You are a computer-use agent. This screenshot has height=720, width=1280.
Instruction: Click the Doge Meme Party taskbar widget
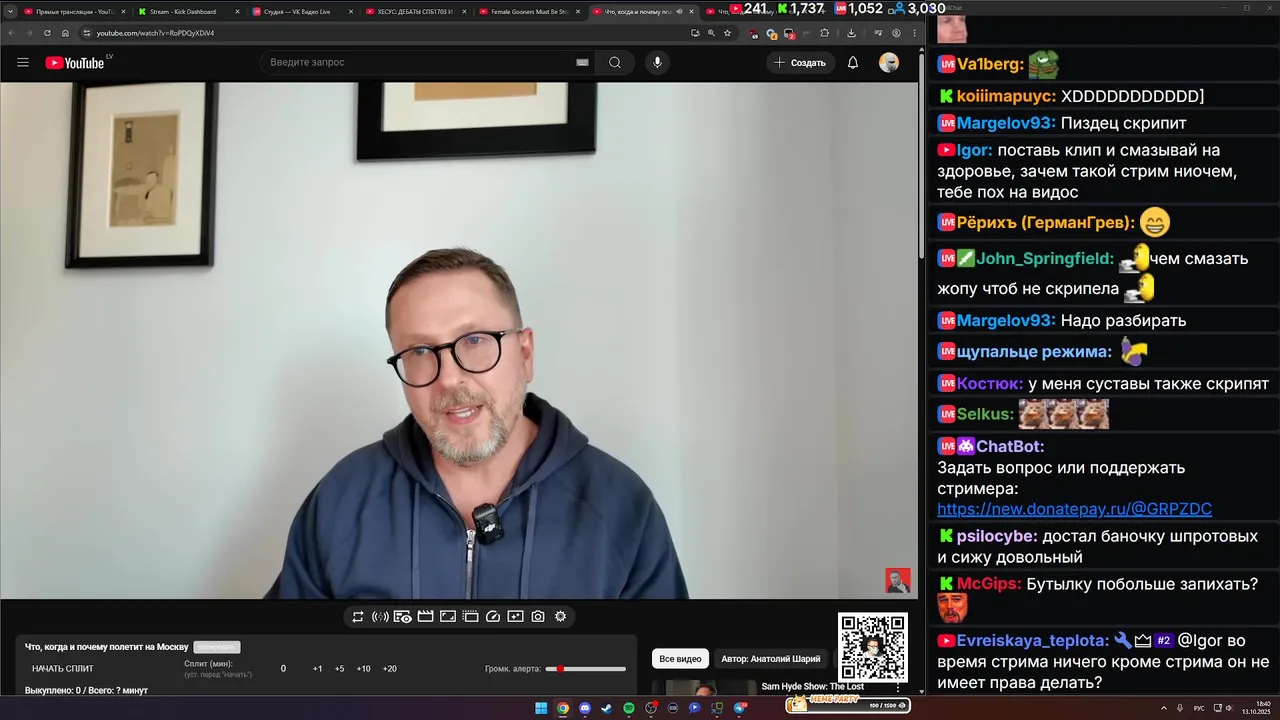click(847, 705)
